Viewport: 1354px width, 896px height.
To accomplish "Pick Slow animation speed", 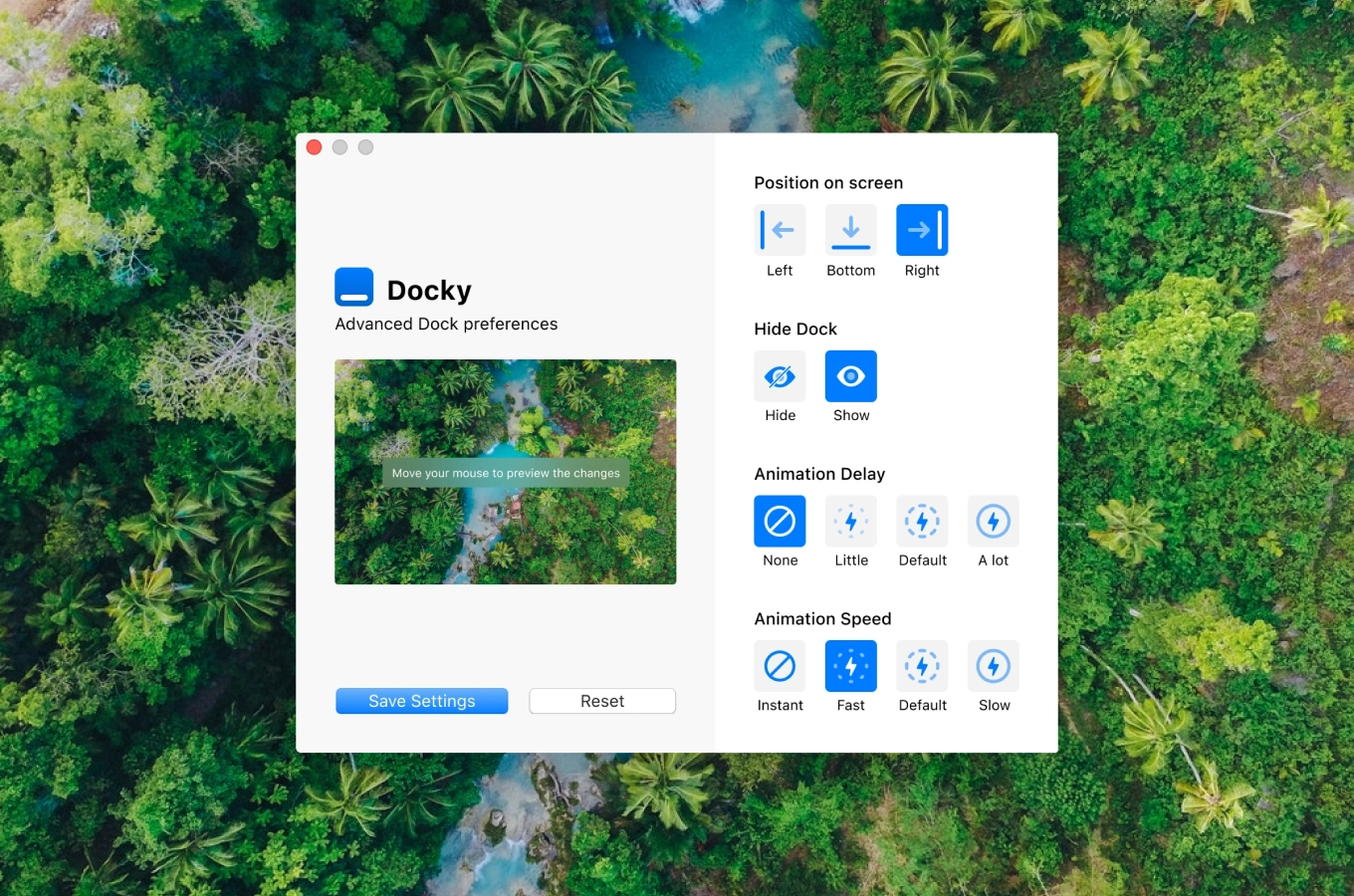I will tap(993, 666).
